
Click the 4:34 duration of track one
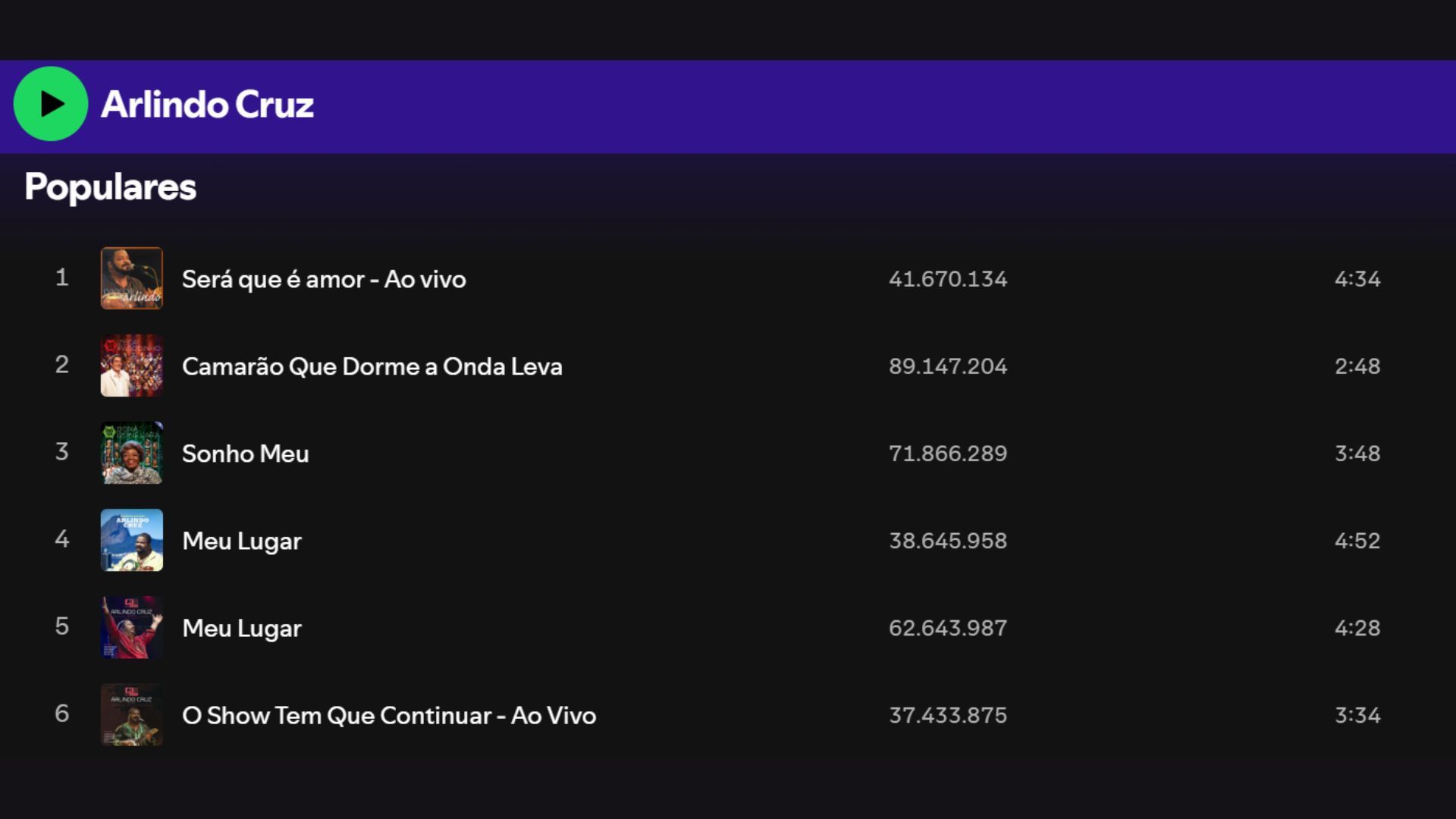1357,279
